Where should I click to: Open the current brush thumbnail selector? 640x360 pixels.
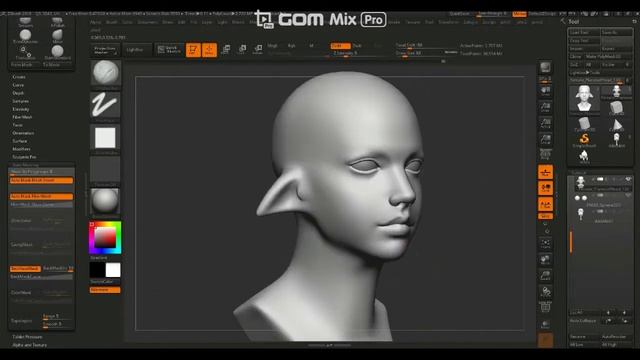tap(105, 73)
